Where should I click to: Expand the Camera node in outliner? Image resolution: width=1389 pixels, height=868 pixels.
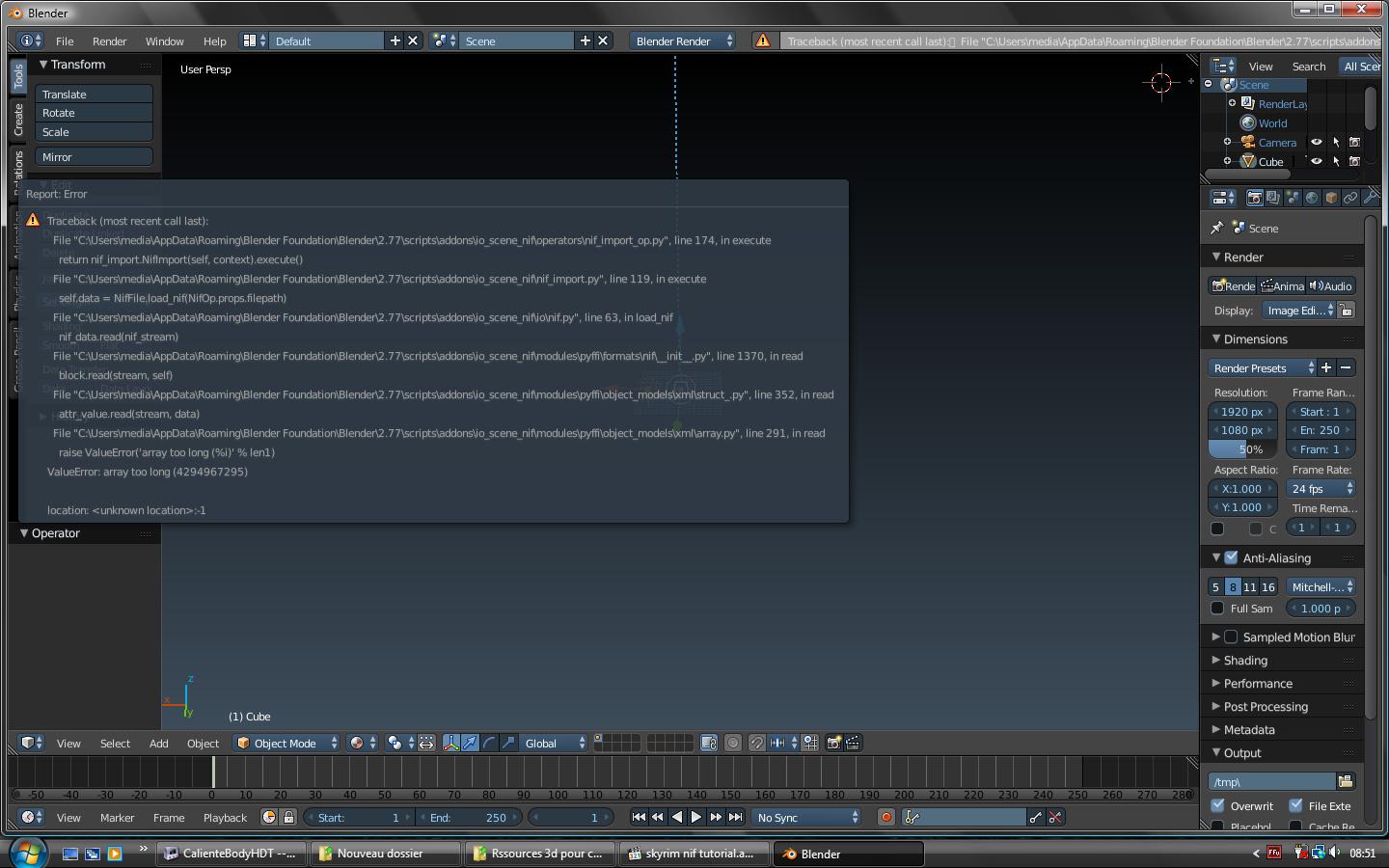1227,142
